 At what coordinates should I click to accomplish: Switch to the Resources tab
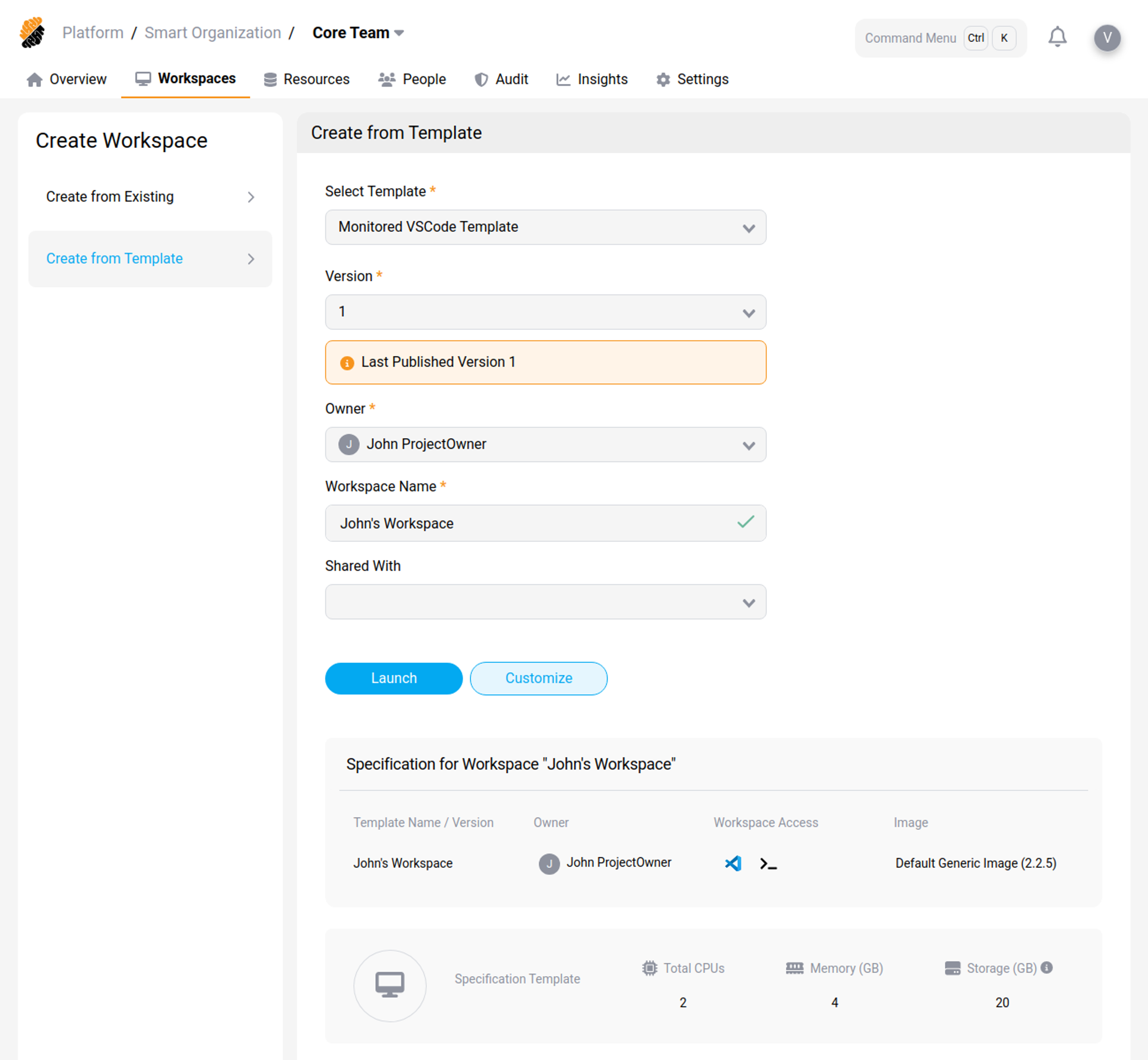tap(307, 79)
